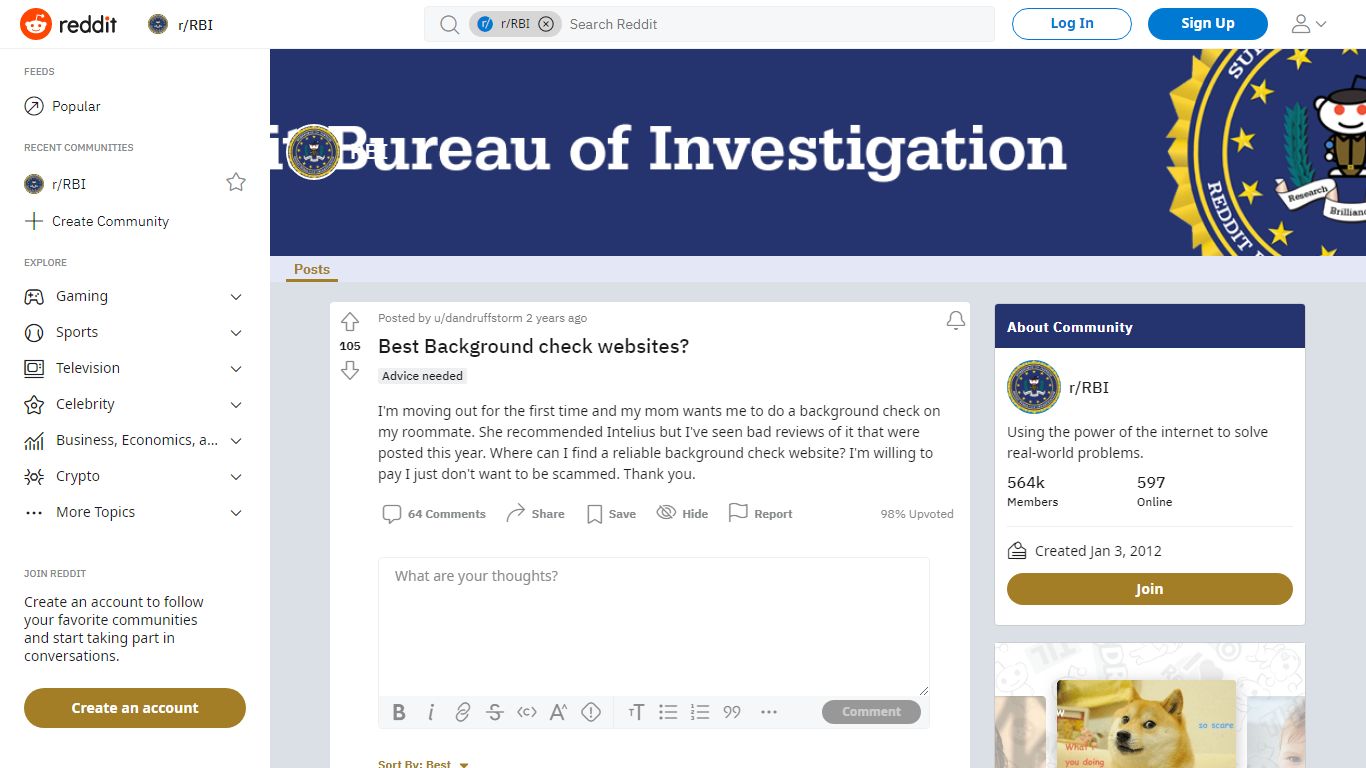1366x768 pixels.
Task: Open the 64 Comments link
Action: (x=434, y=514)
